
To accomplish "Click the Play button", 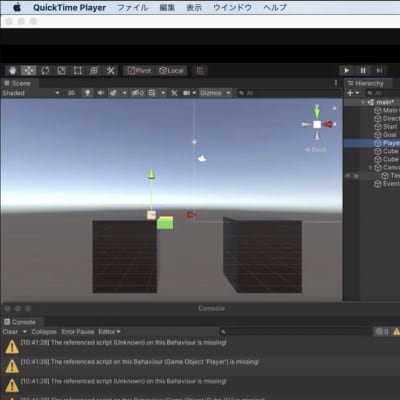I will (347, 70).
